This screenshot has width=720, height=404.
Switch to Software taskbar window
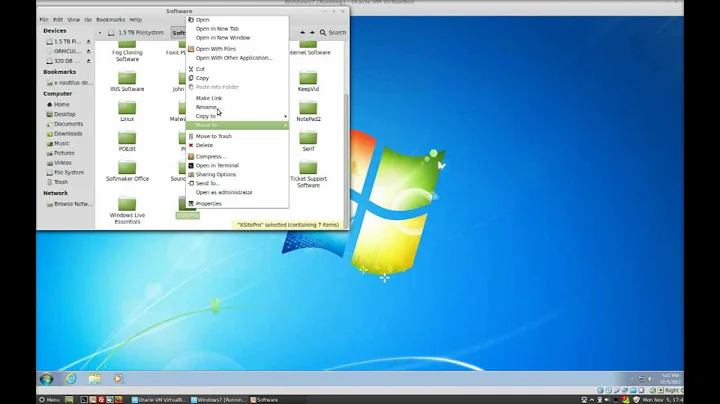click(264, 400)
